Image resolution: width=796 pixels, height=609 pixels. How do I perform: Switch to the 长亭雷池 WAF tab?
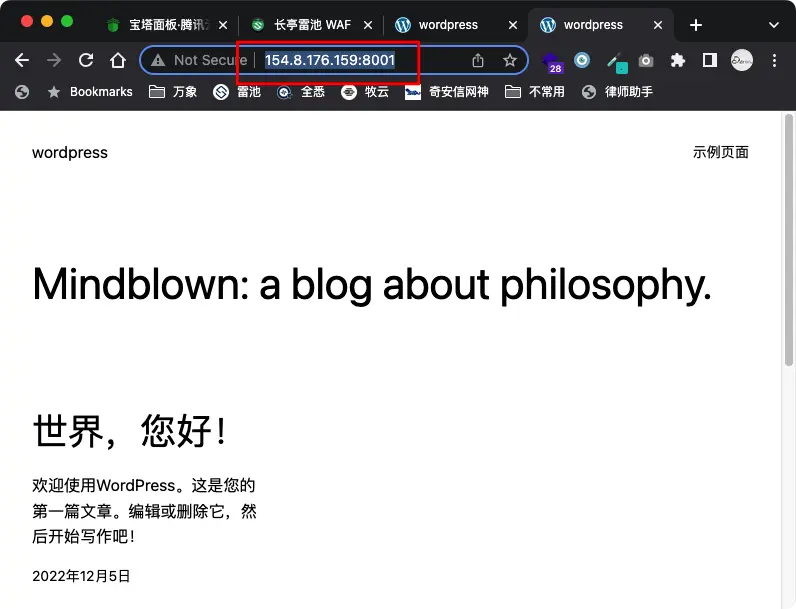(312, 25)
